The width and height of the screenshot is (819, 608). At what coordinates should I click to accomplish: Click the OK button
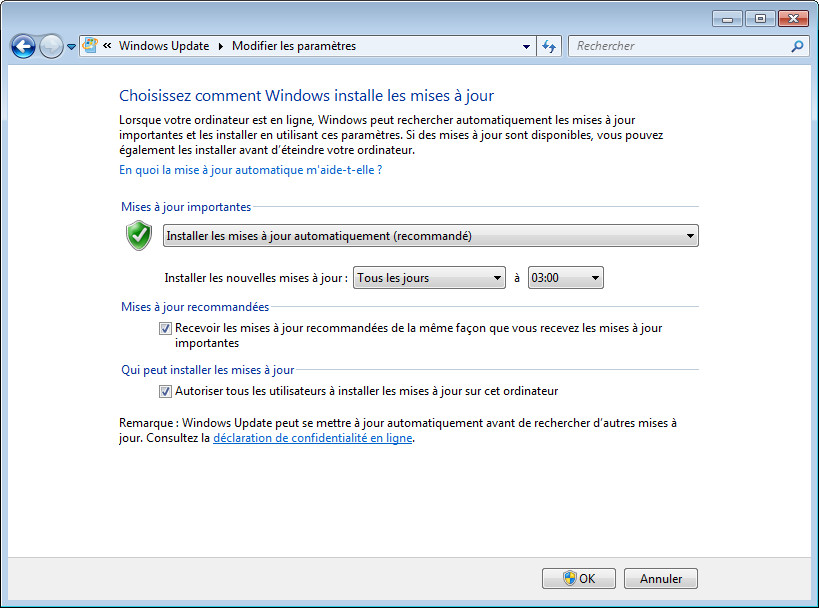(x=579, y=578)
